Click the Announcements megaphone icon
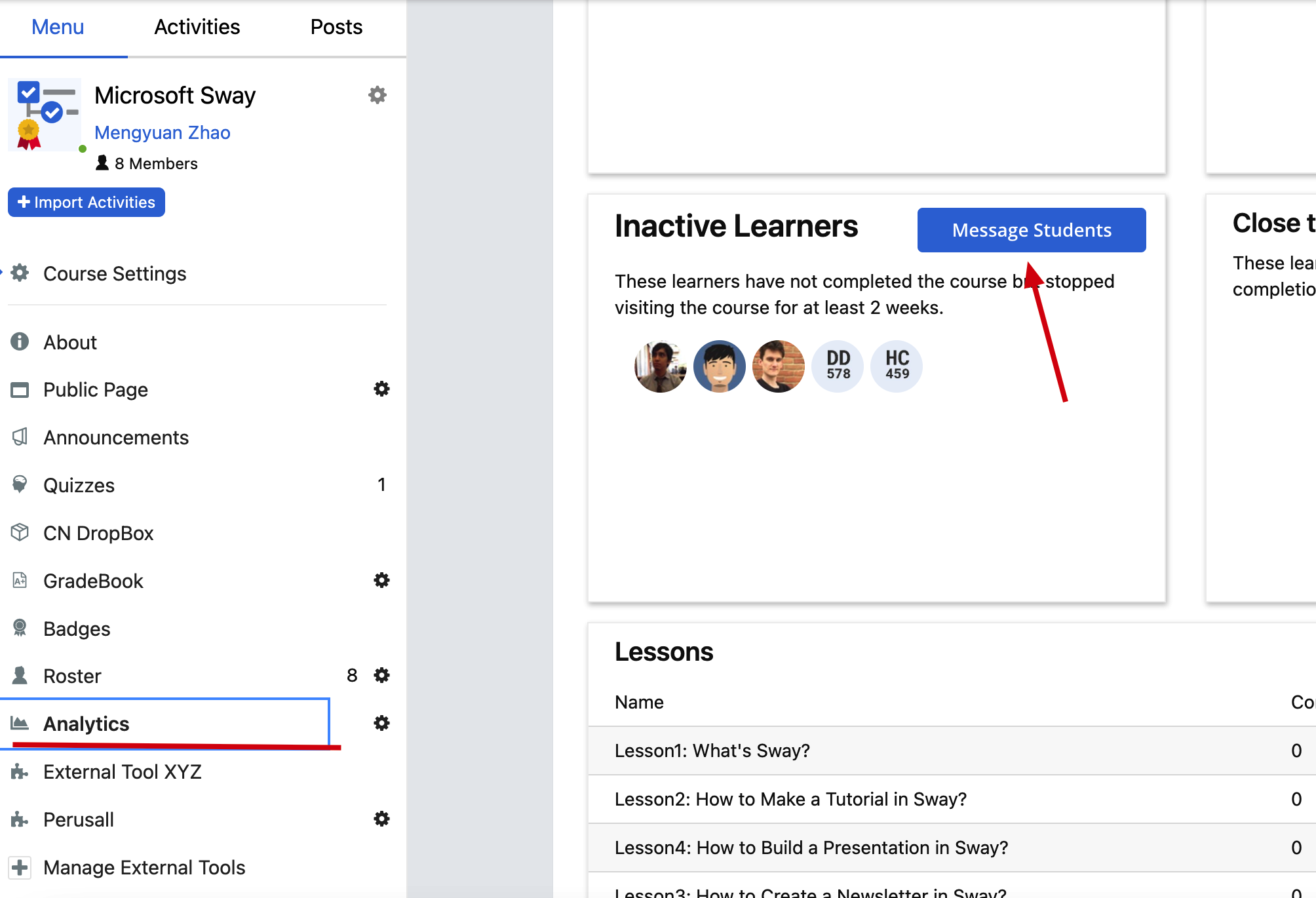1316x898 pixels. [20, 437]
